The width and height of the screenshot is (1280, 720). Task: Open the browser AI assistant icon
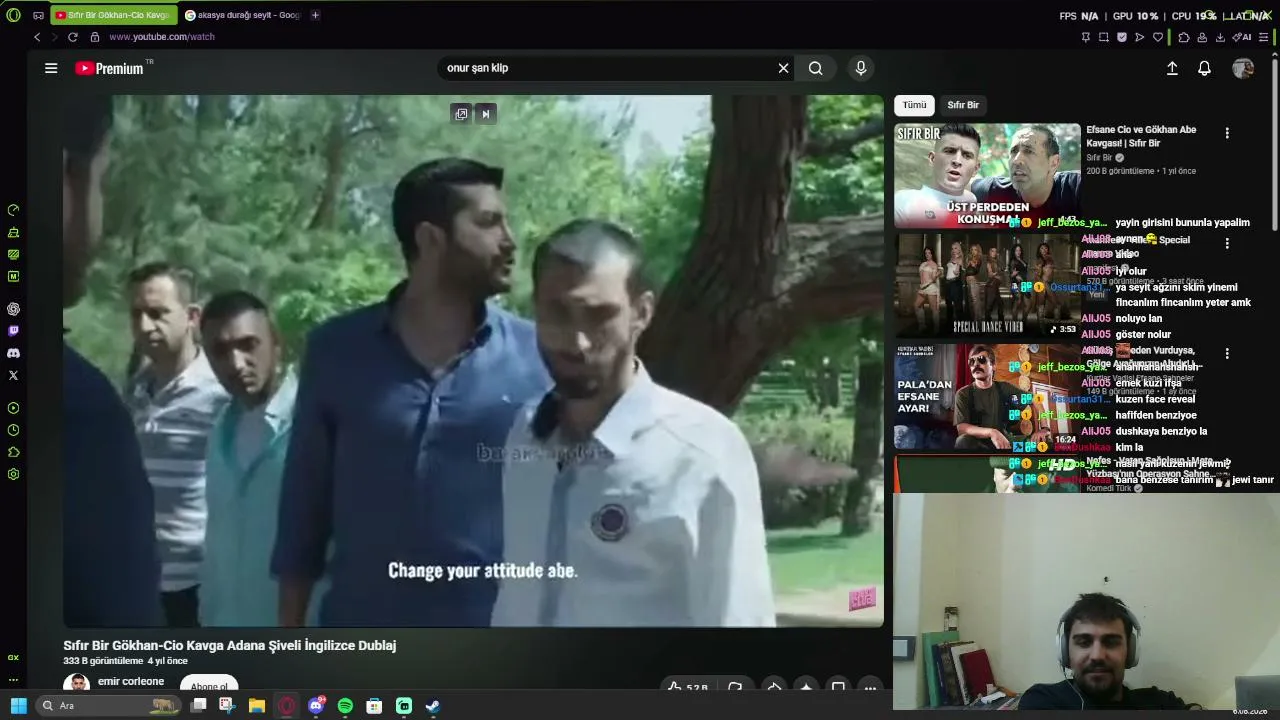pyautogui.click(x=1242, y=37)
